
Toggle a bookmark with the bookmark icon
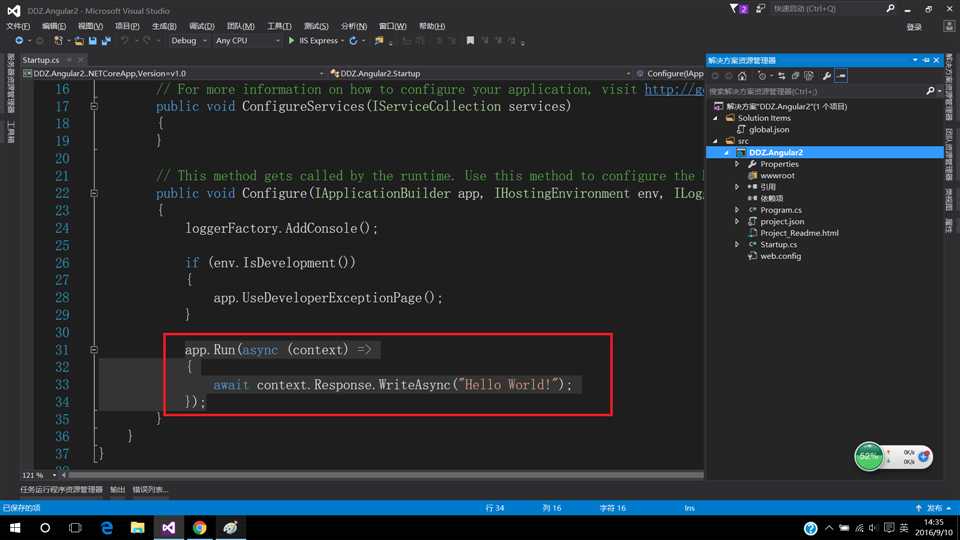pyautogui.click(x=470, y=40)
